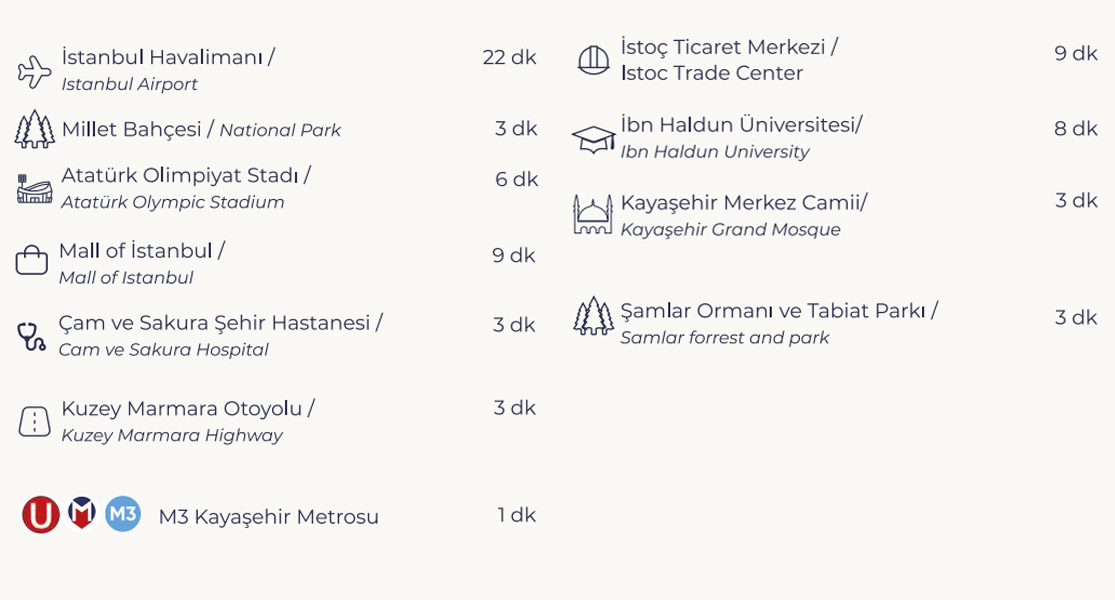This screenshot has height=600, width=1115.
Task: Click the trees icon beside Millet Bahçesi
Action: 34,129
